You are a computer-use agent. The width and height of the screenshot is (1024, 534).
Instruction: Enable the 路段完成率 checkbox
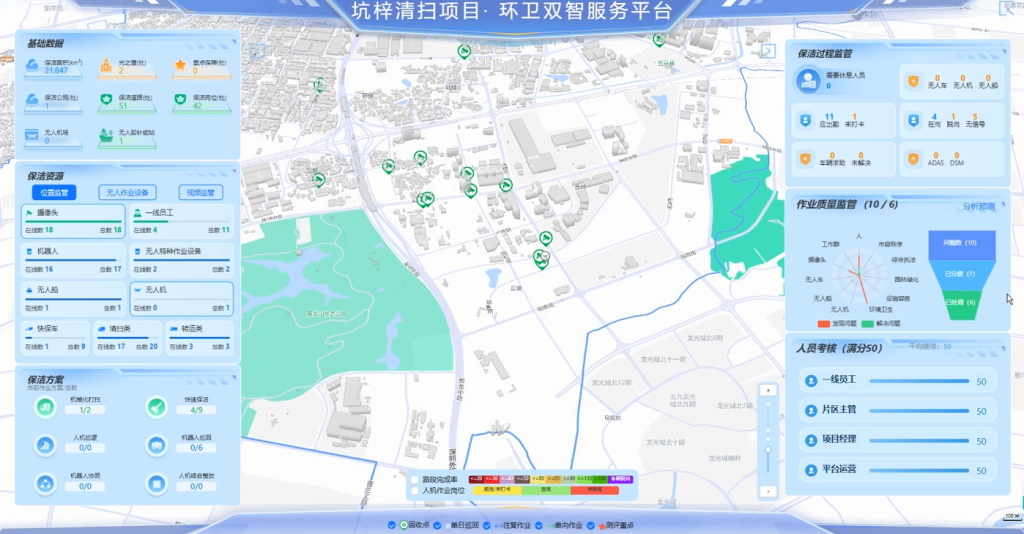point(415,480)
